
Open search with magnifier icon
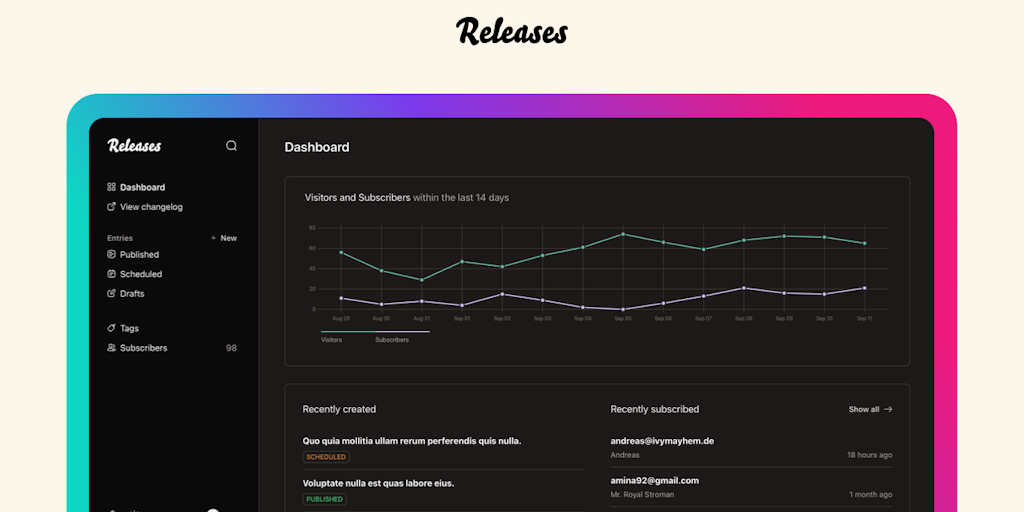(231, 146)
